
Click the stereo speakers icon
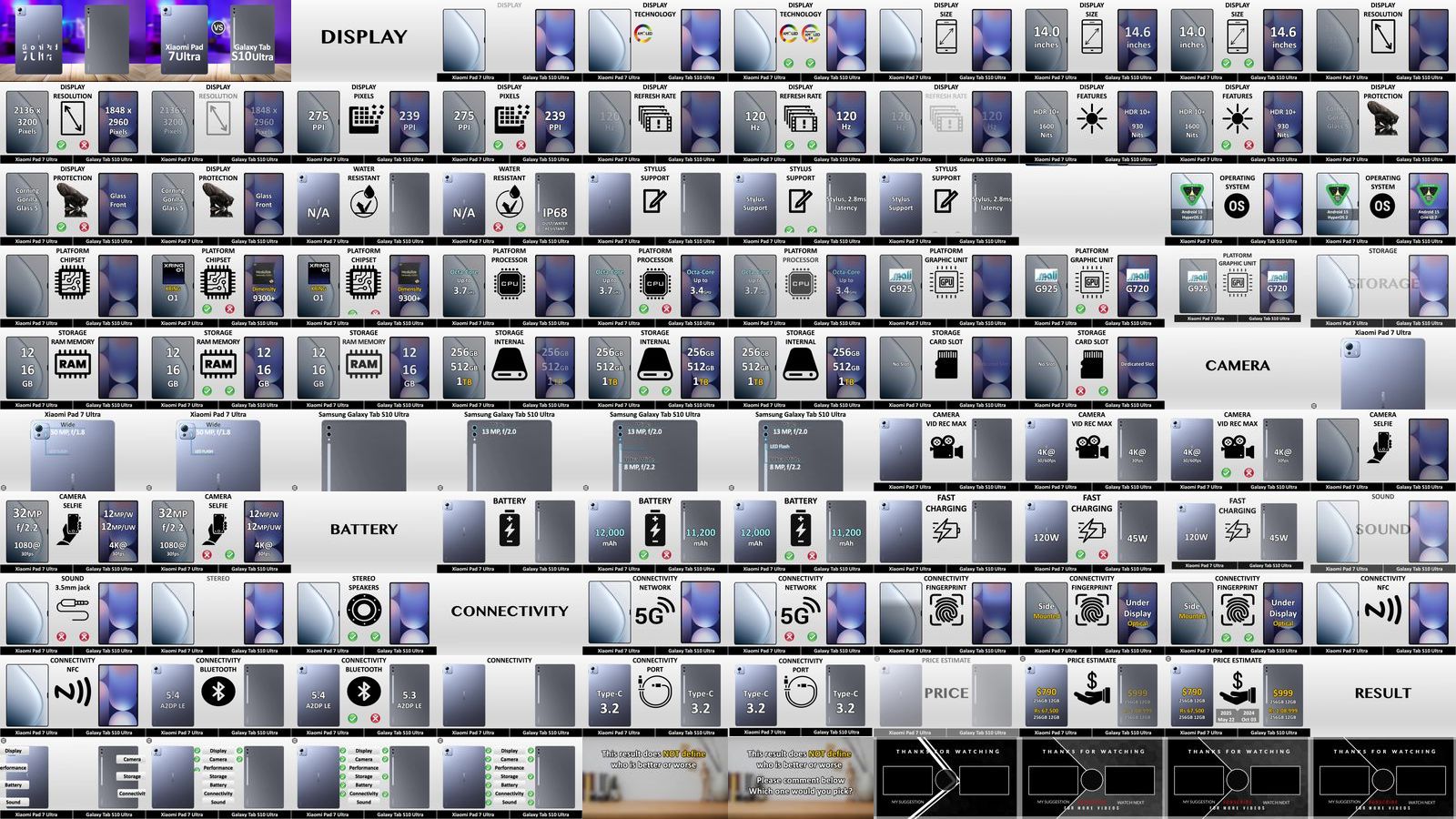tap(364, 611)
